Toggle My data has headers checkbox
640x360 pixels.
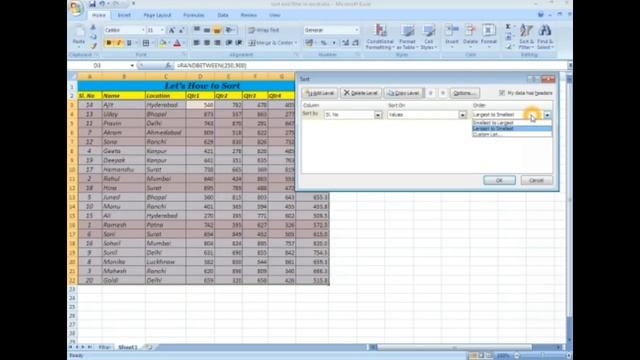(502, 93)
